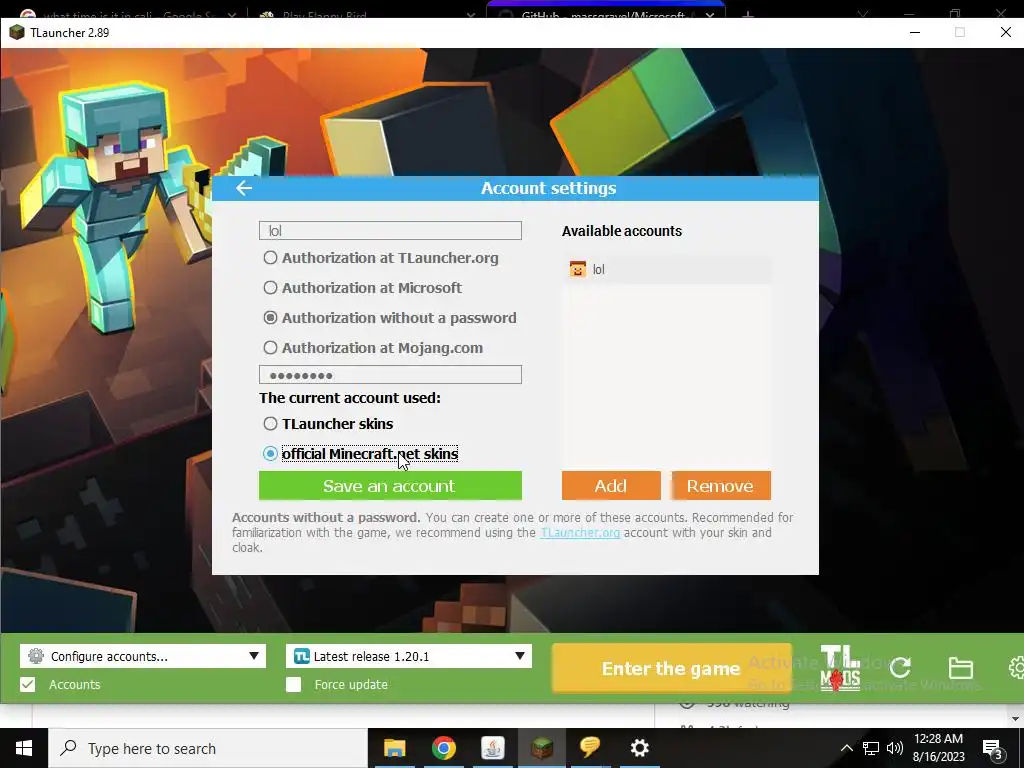Select Authorization at Microsoft

[362, 288]
